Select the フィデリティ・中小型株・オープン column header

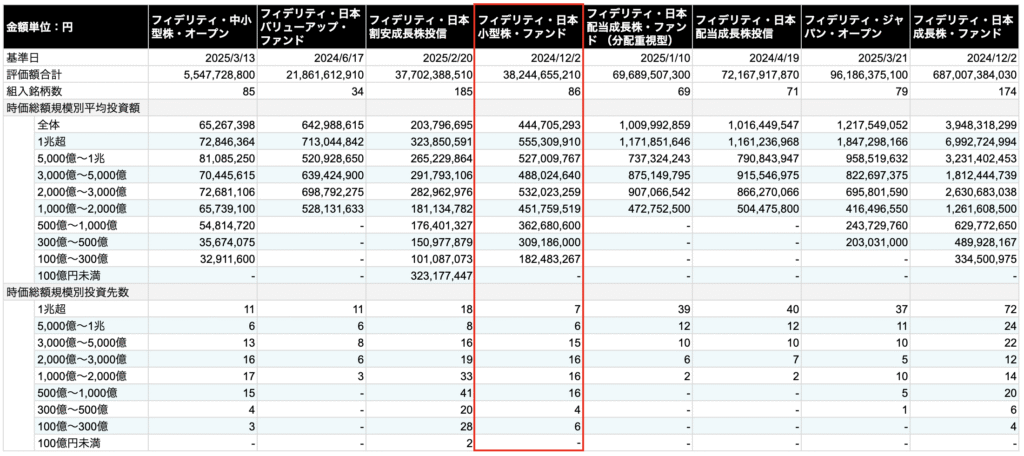point(202,27)
